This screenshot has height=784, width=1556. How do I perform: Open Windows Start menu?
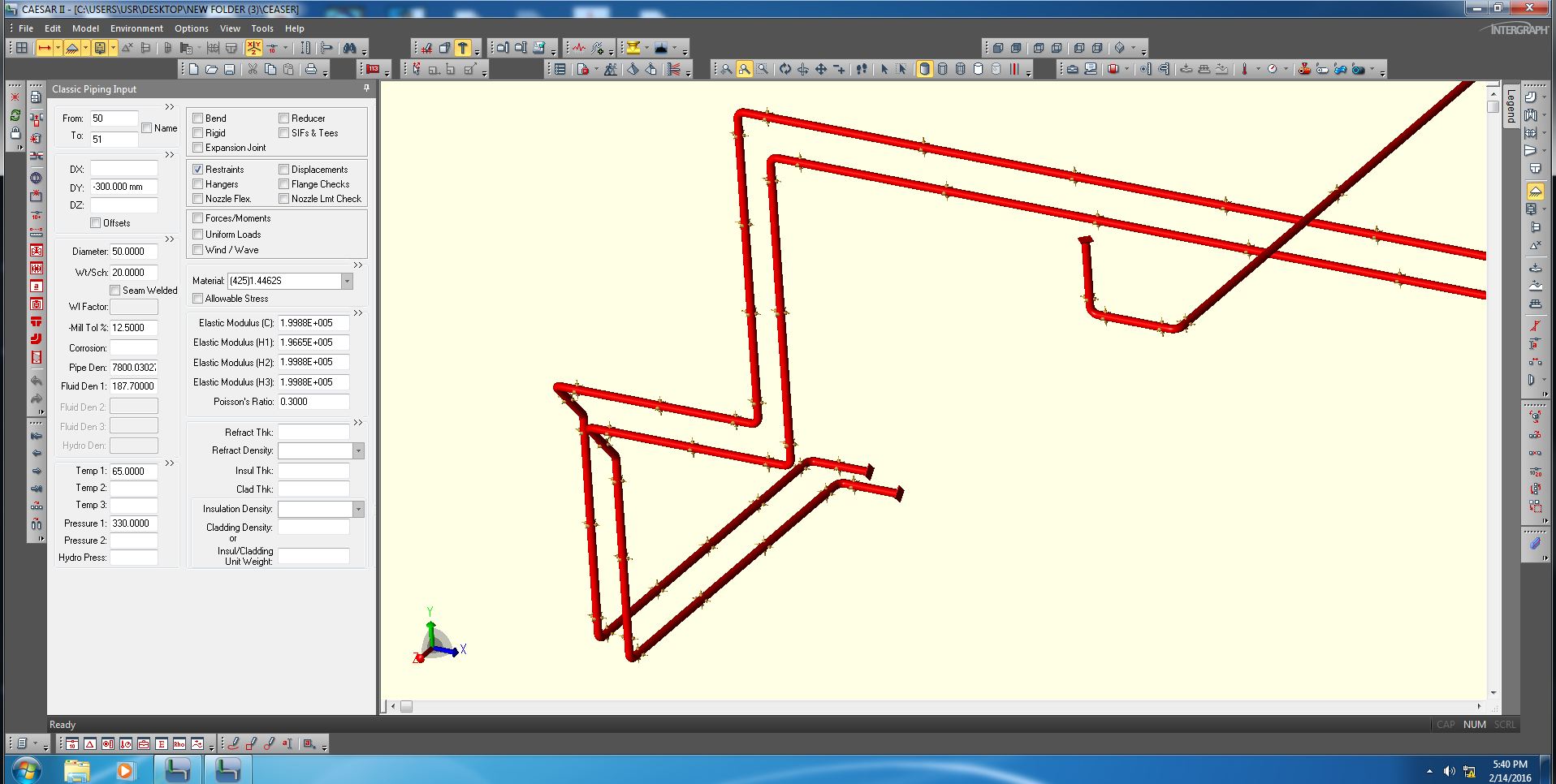(x=26, y=769)
